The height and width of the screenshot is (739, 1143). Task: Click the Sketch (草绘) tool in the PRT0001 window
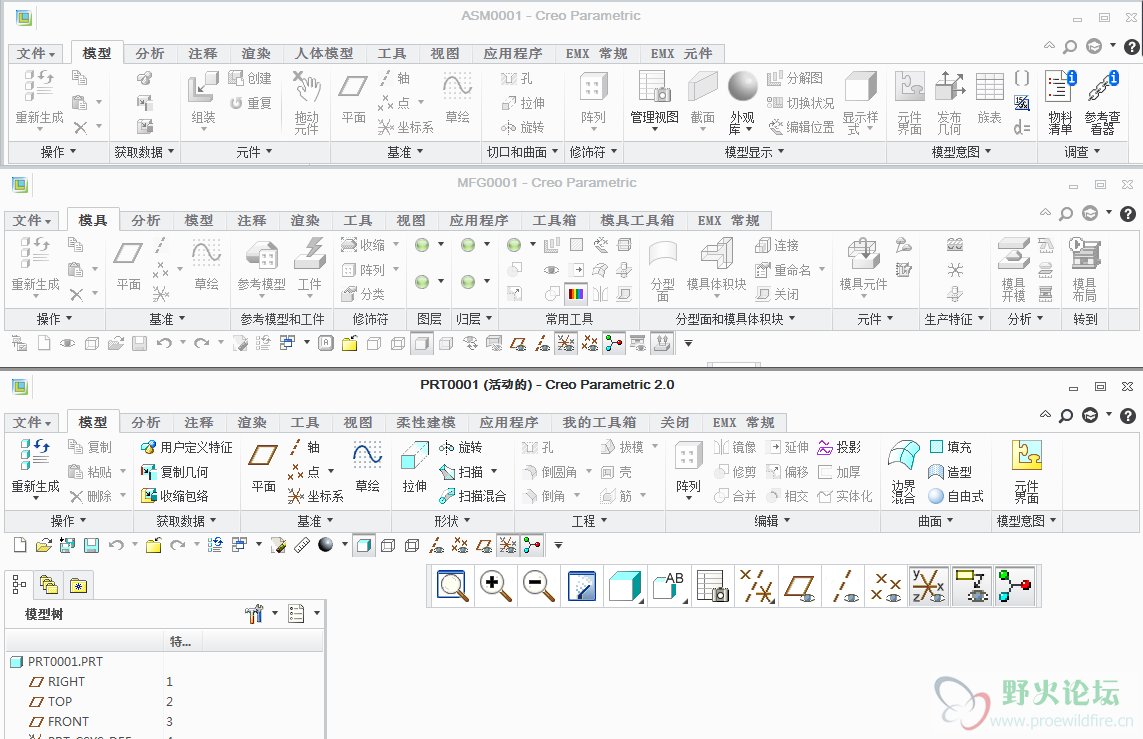(x=367, y=466)
